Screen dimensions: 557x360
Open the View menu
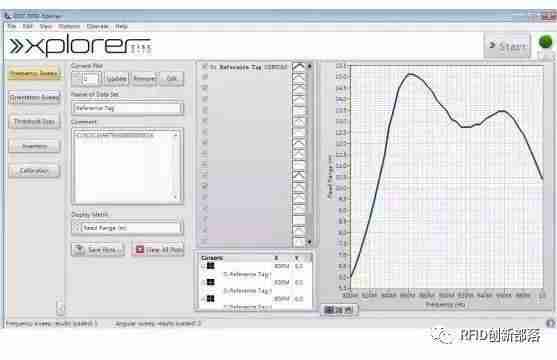point(45,26)
